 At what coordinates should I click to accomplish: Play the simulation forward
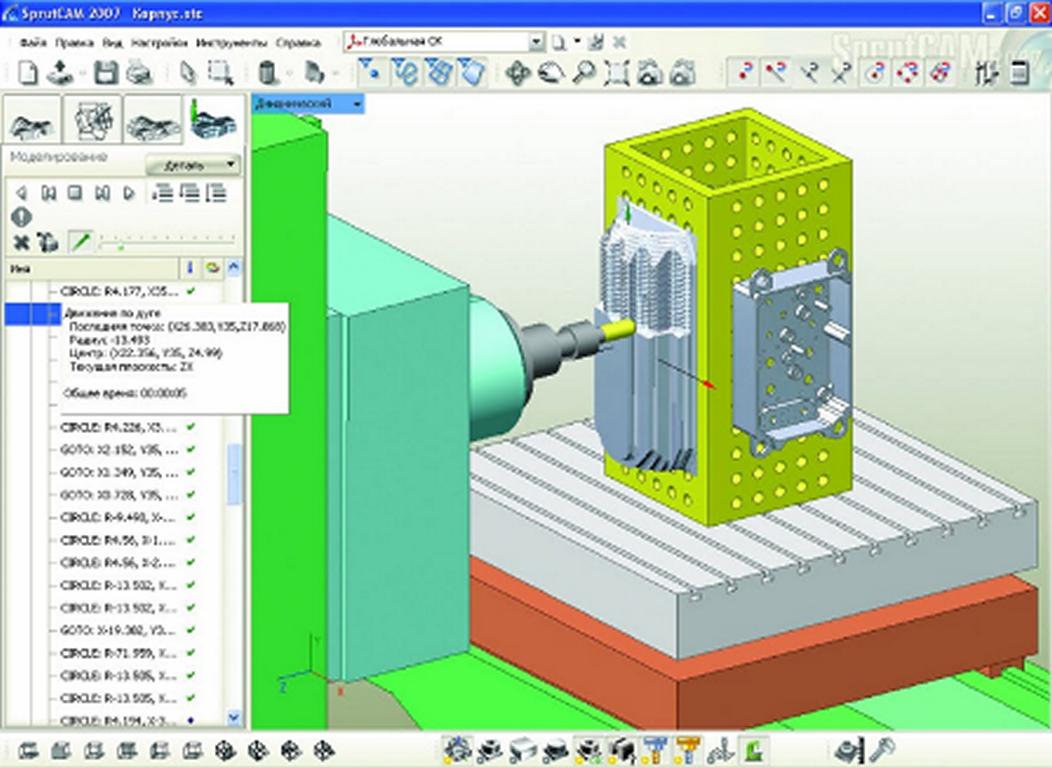[x=129, y=193]
